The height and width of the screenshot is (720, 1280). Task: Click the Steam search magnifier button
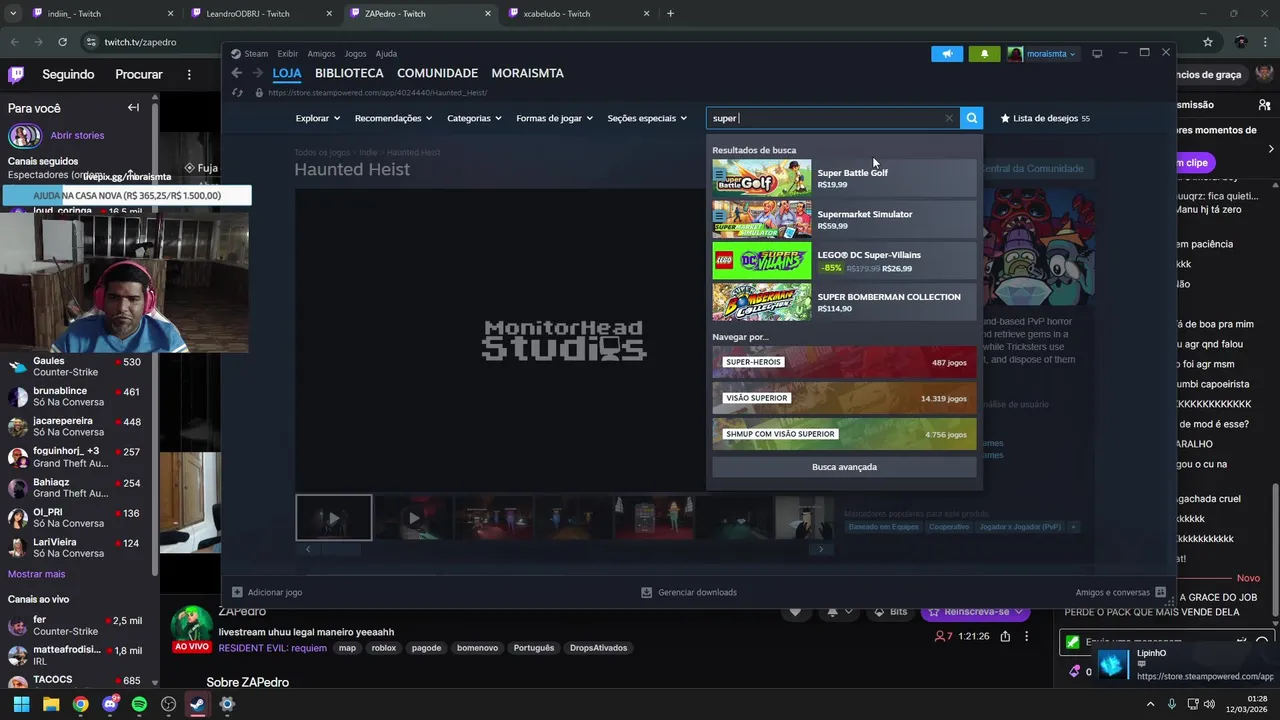(971, 118)
